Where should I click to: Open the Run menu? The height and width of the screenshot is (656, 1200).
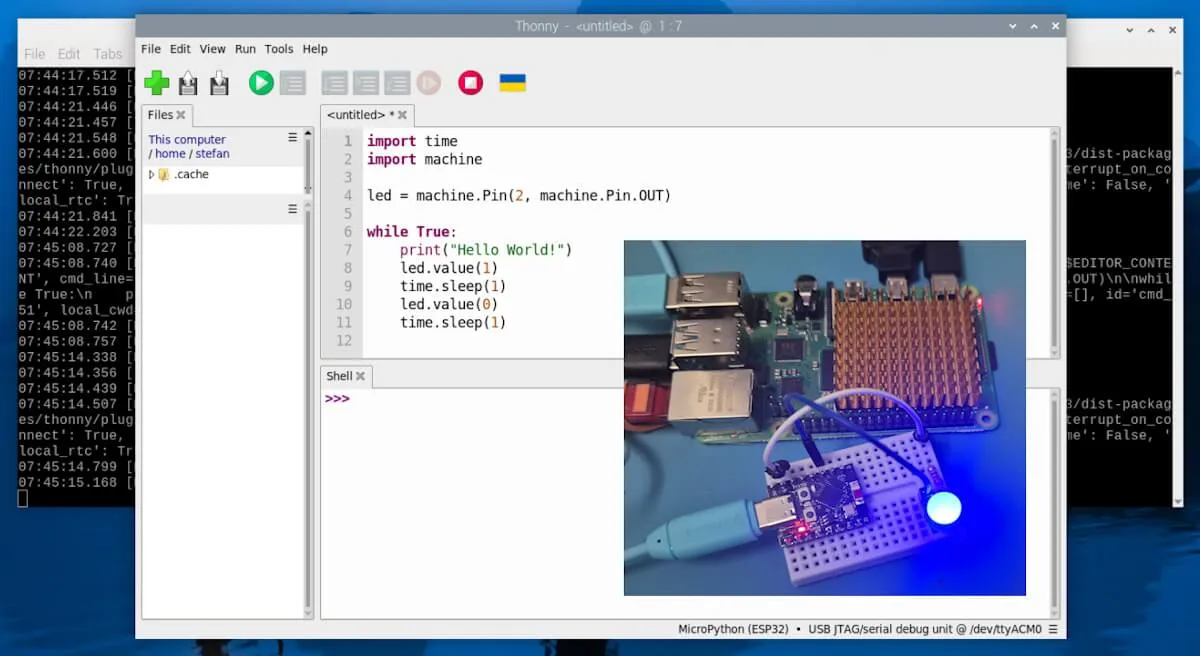pyautogui.click(x=245, y=49)
